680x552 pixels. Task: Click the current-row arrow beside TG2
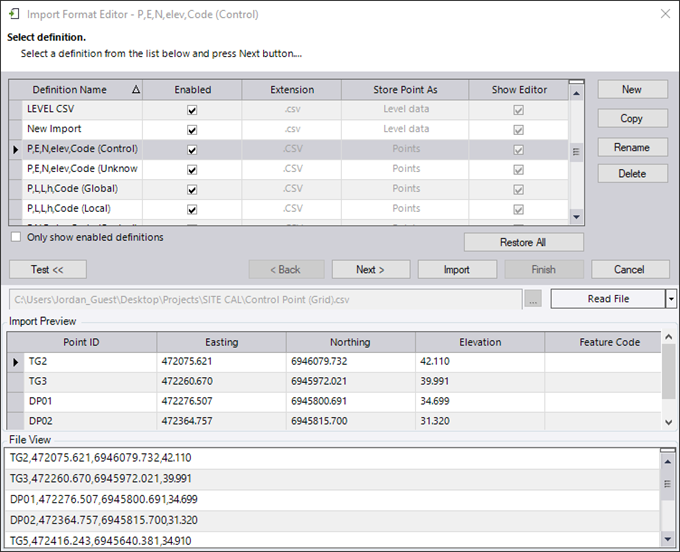point(16,362)
